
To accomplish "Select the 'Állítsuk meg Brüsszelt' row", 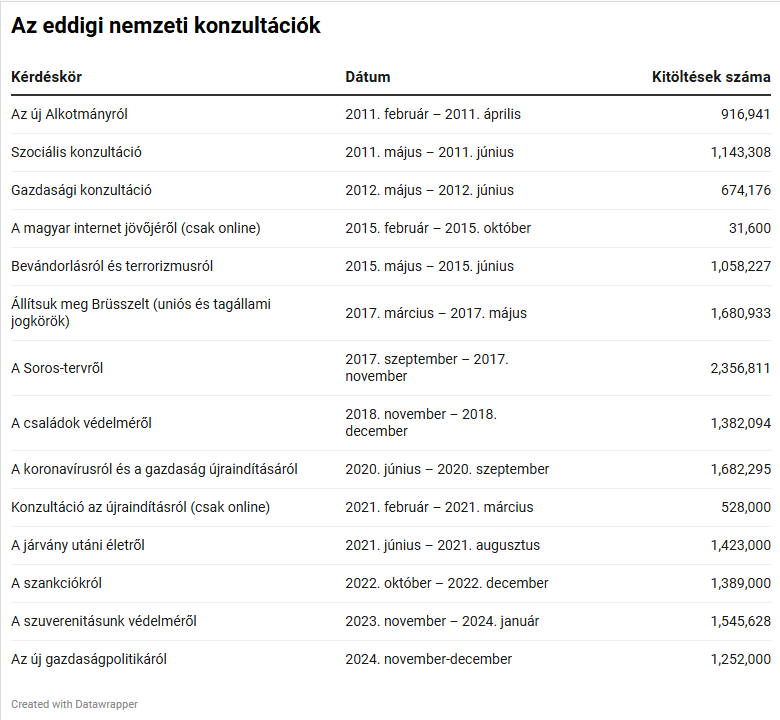I will tap(140, 313).
